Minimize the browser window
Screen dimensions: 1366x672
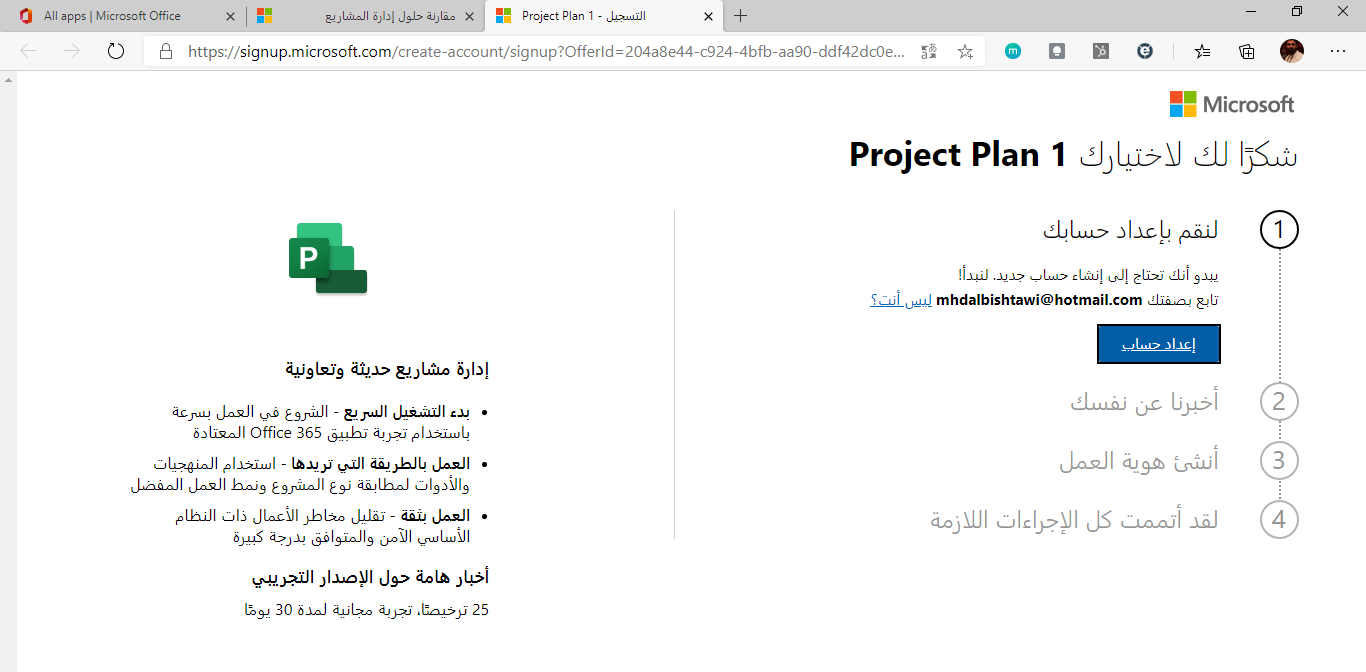(1250, 11)
